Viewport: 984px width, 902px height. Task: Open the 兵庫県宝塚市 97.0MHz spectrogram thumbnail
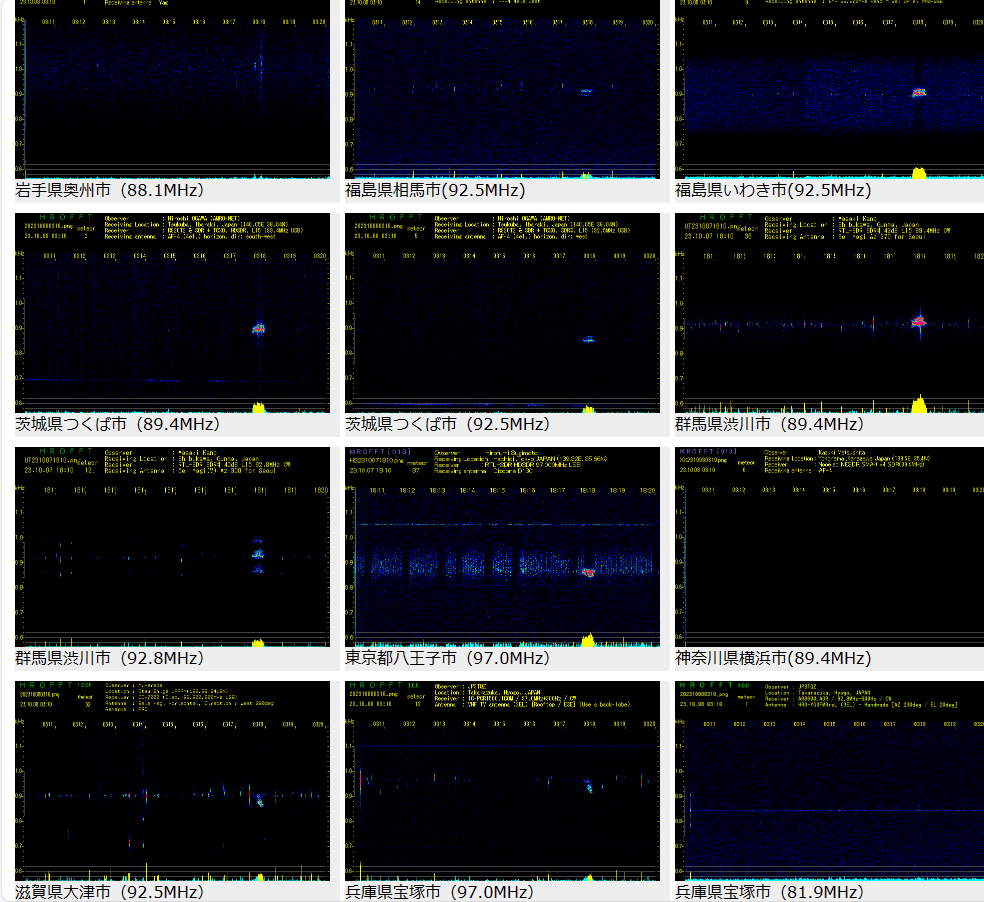502,781
